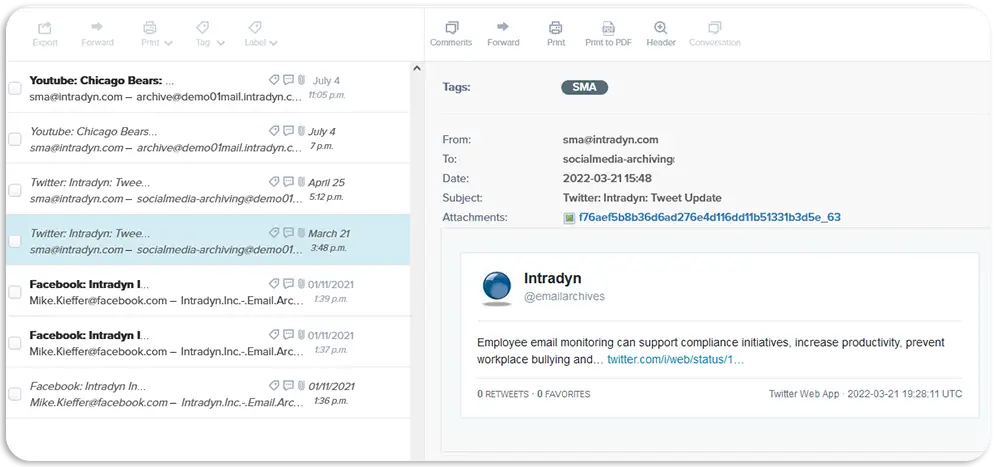The width and height of the screenshot is (998, 467).
Task: Click paperclip icon on March 21 email
Action: click(x=301, y=233)
